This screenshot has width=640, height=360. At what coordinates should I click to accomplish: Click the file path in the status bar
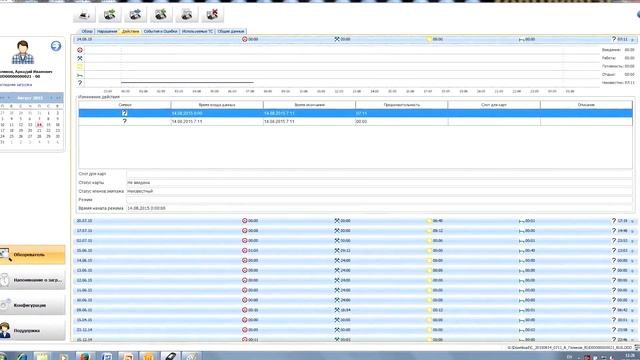569,347
